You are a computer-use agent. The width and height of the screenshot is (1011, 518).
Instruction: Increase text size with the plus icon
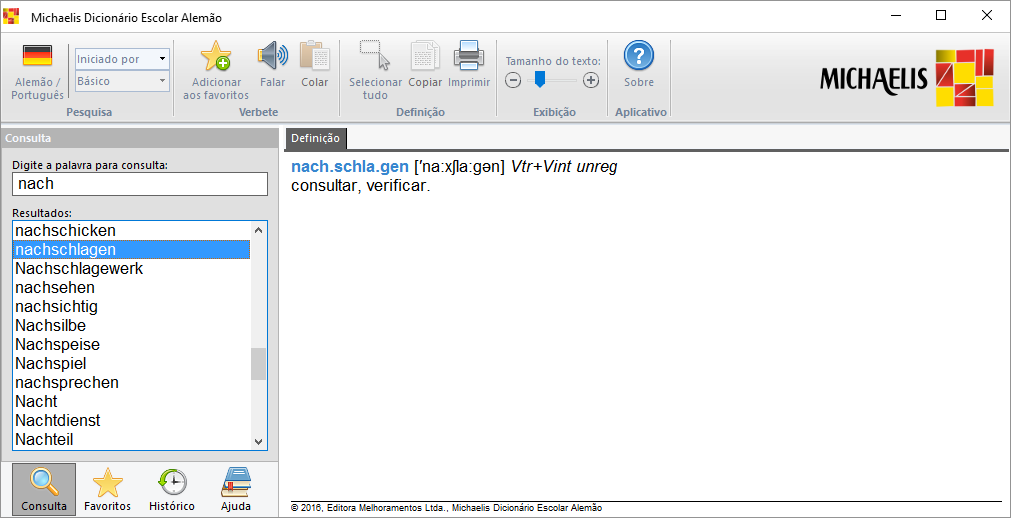coord(591,81)
